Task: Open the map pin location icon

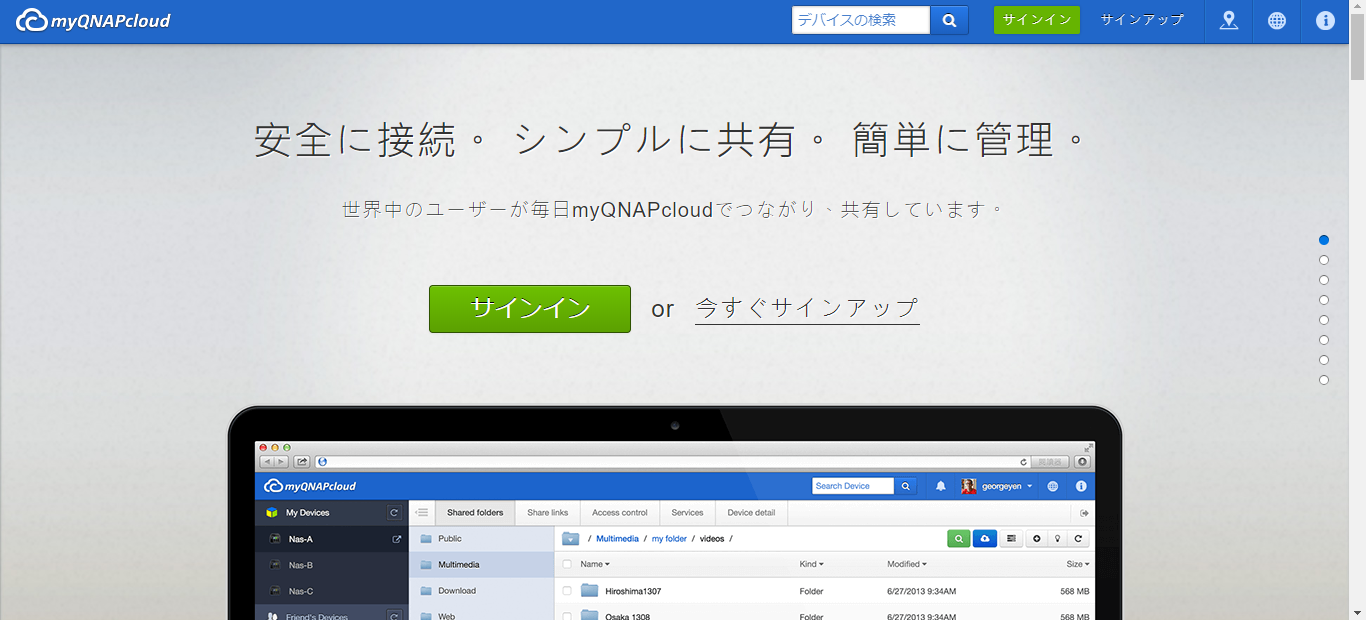Action: point(1229,20)
